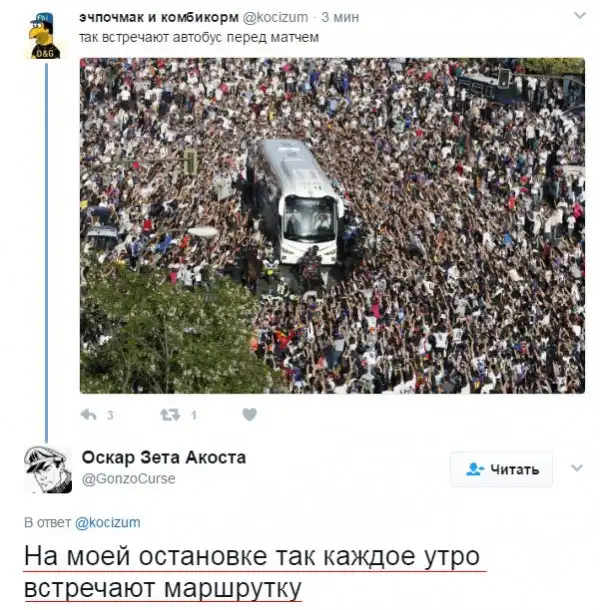
Task: Click the @GonzoCurse handle
Action: [x=128, y=478]
